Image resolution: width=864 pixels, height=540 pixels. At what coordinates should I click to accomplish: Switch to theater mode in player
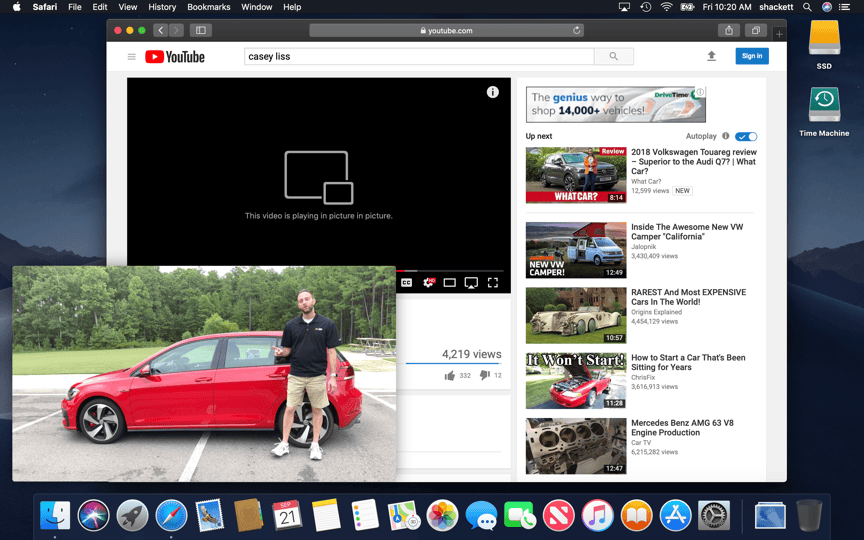click(450, 283)
